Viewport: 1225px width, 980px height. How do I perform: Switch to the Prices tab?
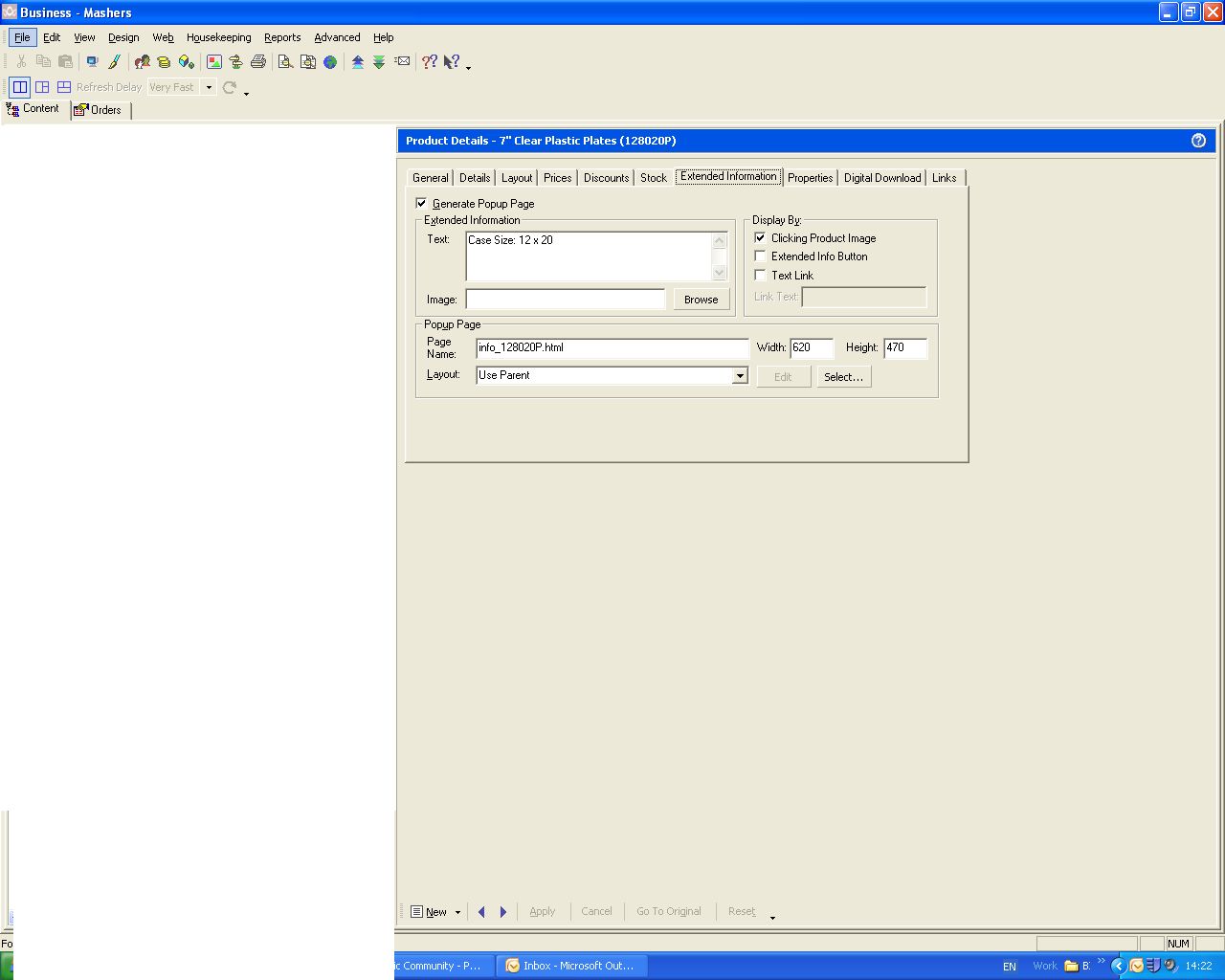click(x=557, y=178)
